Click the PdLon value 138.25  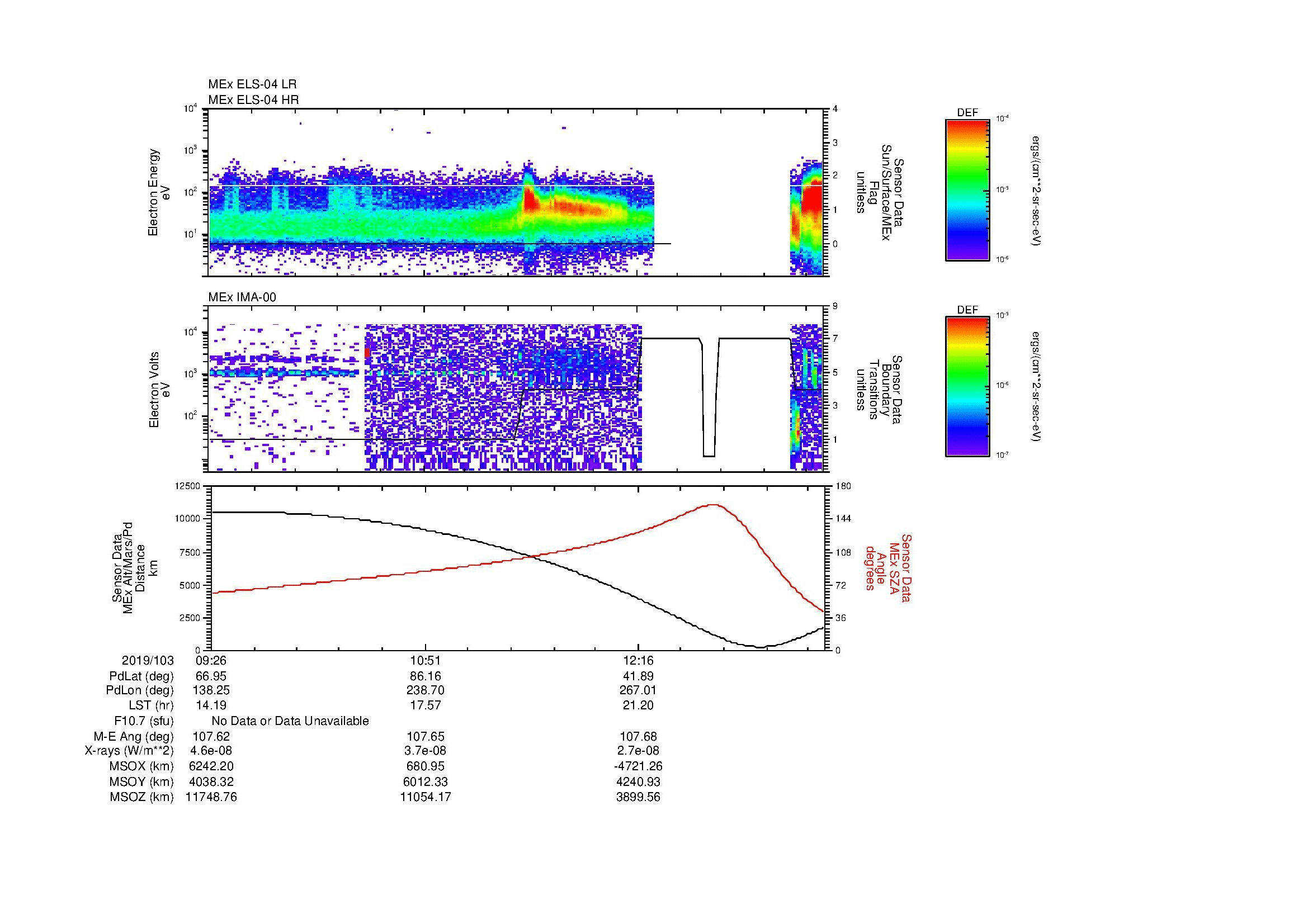(x=211, y=690)
